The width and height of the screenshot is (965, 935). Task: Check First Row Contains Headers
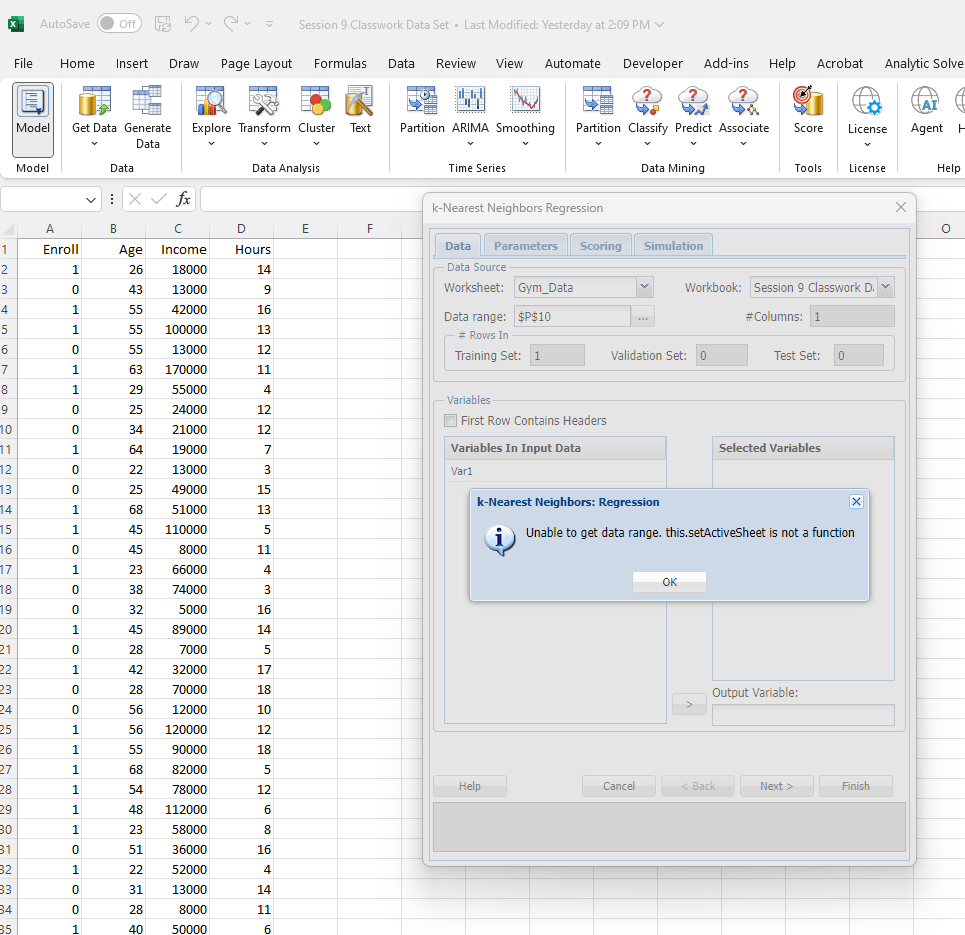coord(450,420)
